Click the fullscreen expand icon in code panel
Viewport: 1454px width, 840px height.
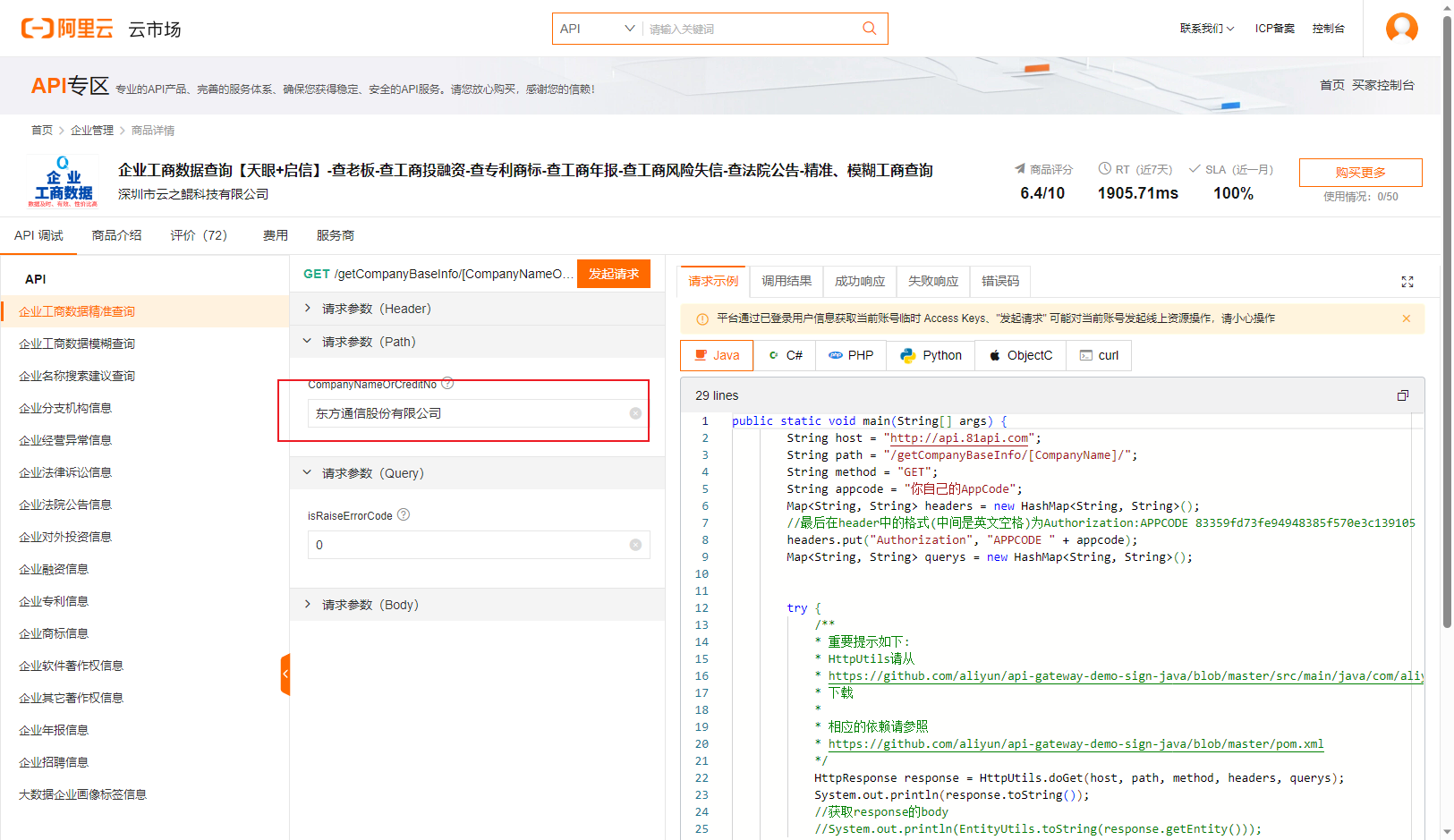(x=1407, y=282)
